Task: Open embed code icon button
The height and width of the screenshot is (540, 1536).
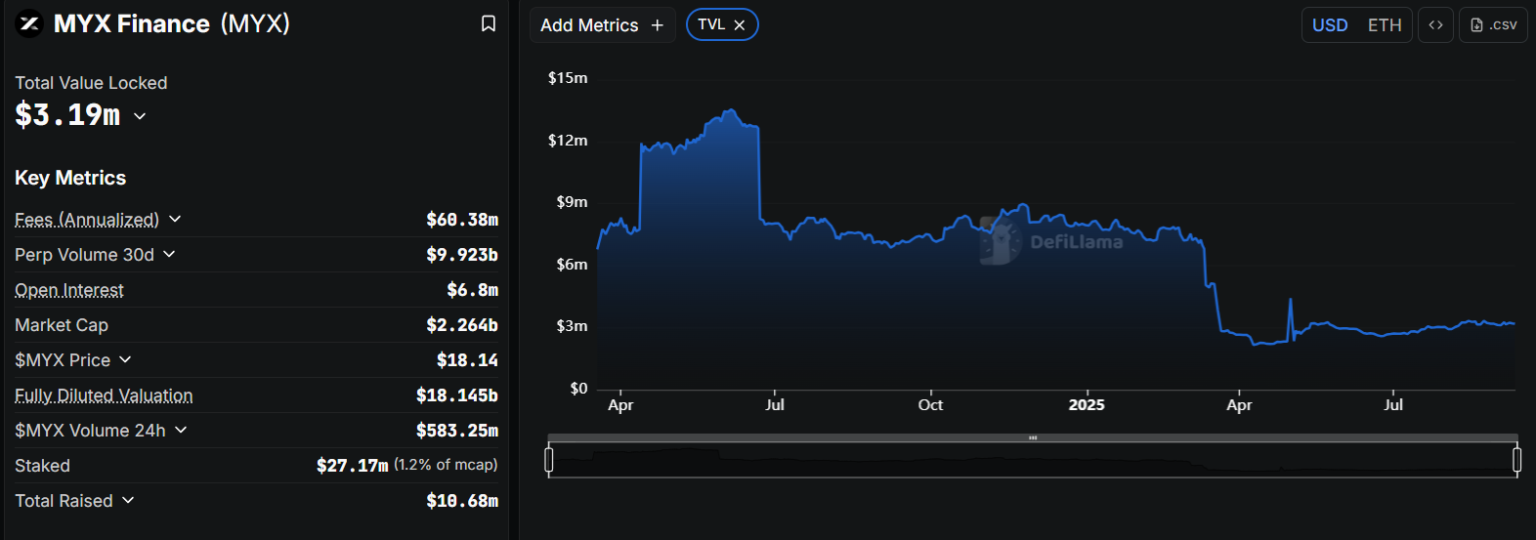Action: click(1435, 25)
